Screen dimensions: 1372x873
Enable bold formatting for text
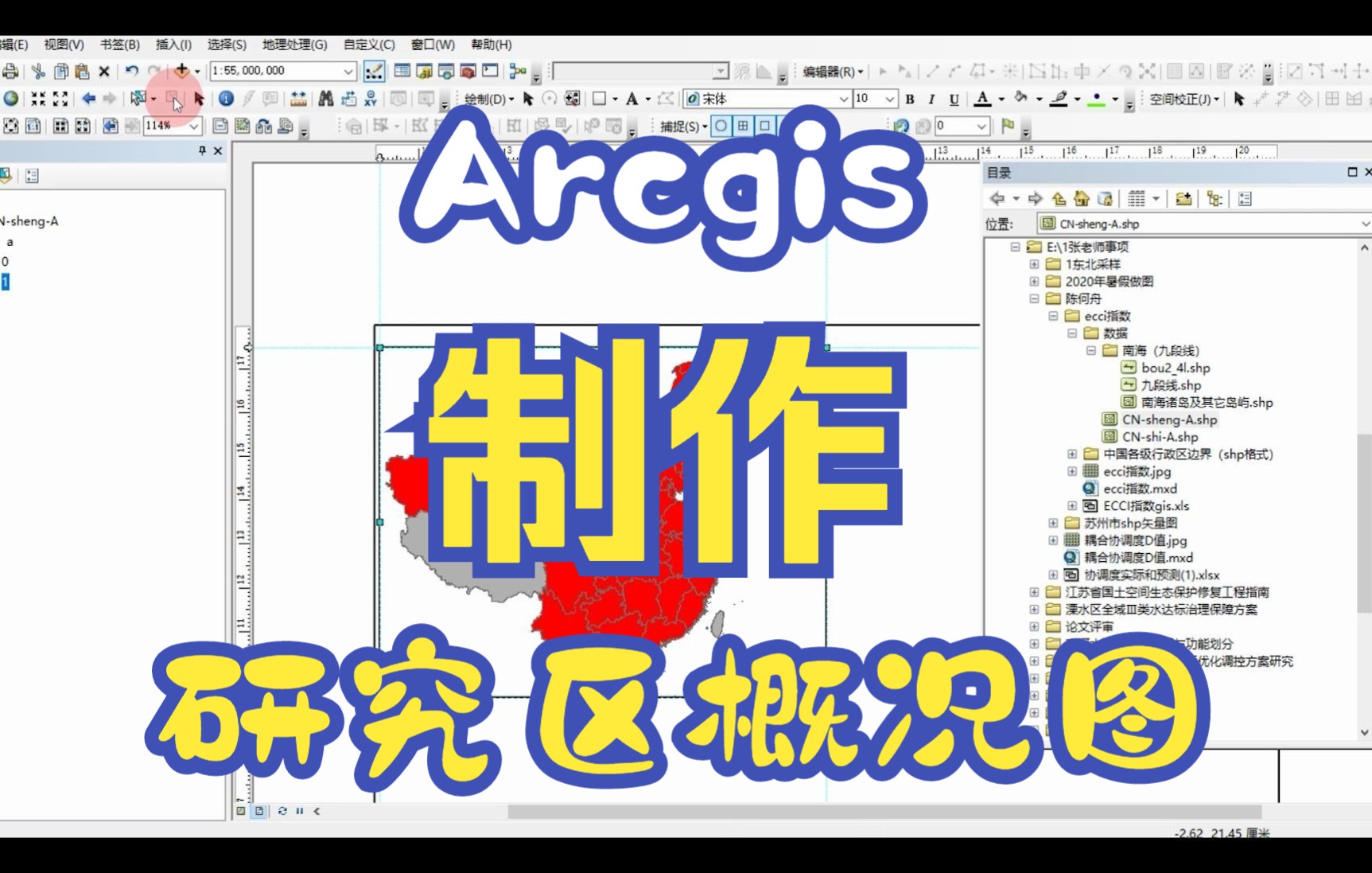(x=909, y=99)
